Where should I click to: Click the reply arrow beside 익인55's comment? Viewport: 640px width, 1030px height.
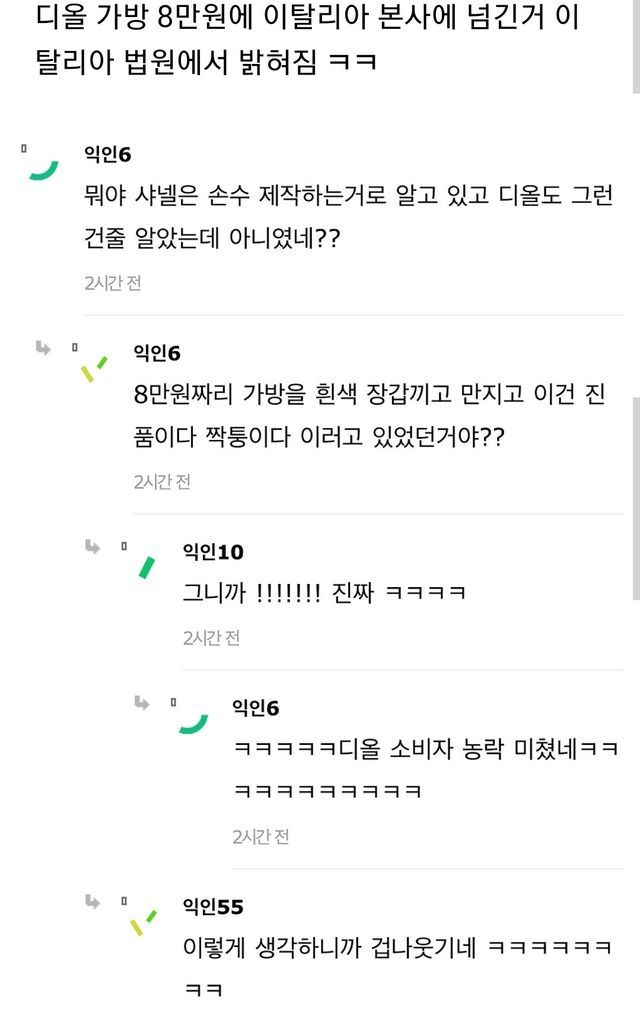pyautogui.click(x=92, y=902)
